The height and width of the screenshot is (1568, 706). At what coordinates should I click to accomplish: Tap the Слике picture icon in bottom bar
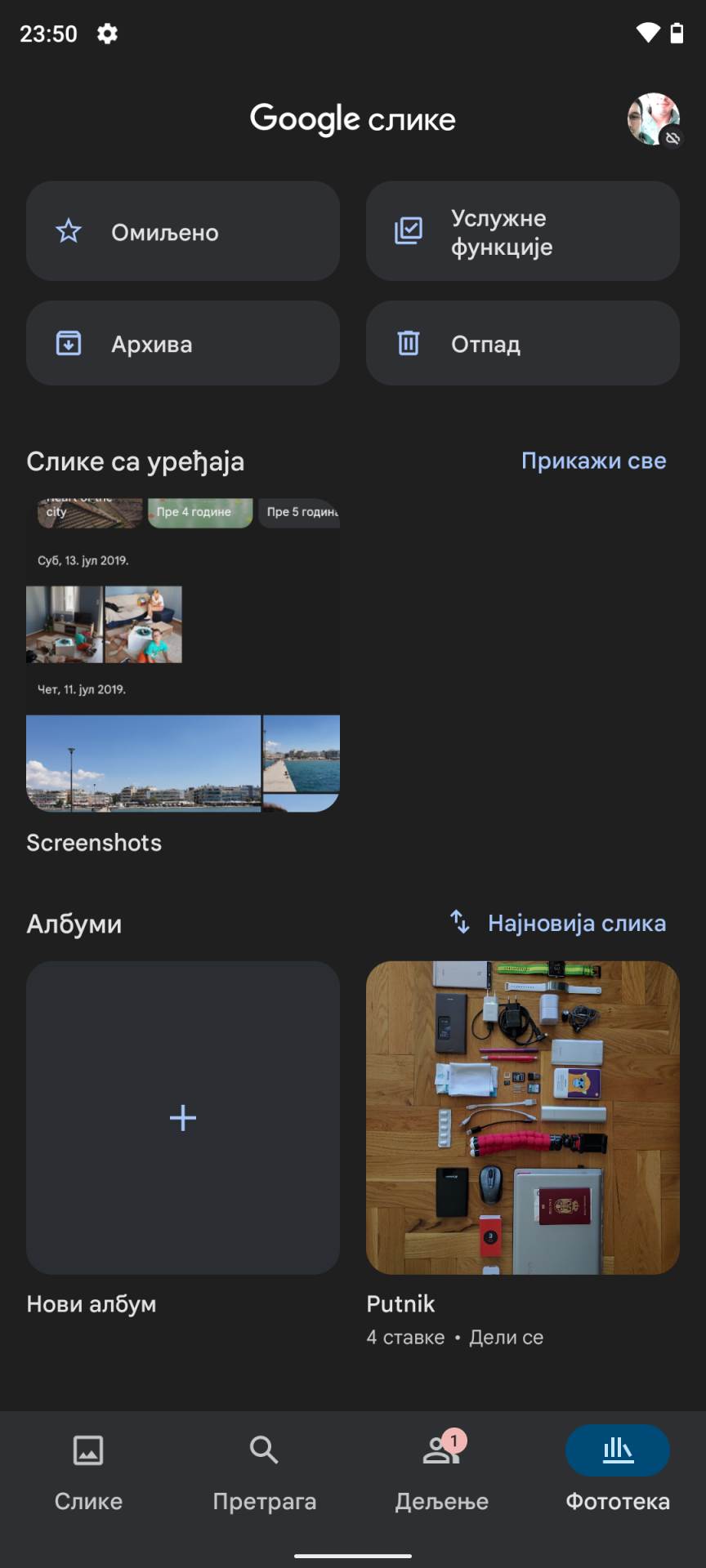tap(88, 1450)
